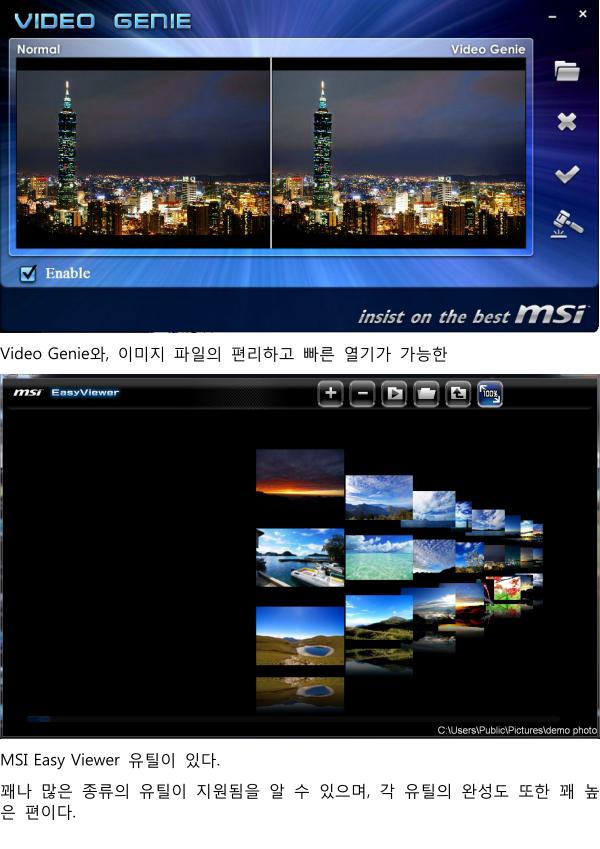
Task: Zoom out with EasyViewer minus button
Action: (362, 393)
